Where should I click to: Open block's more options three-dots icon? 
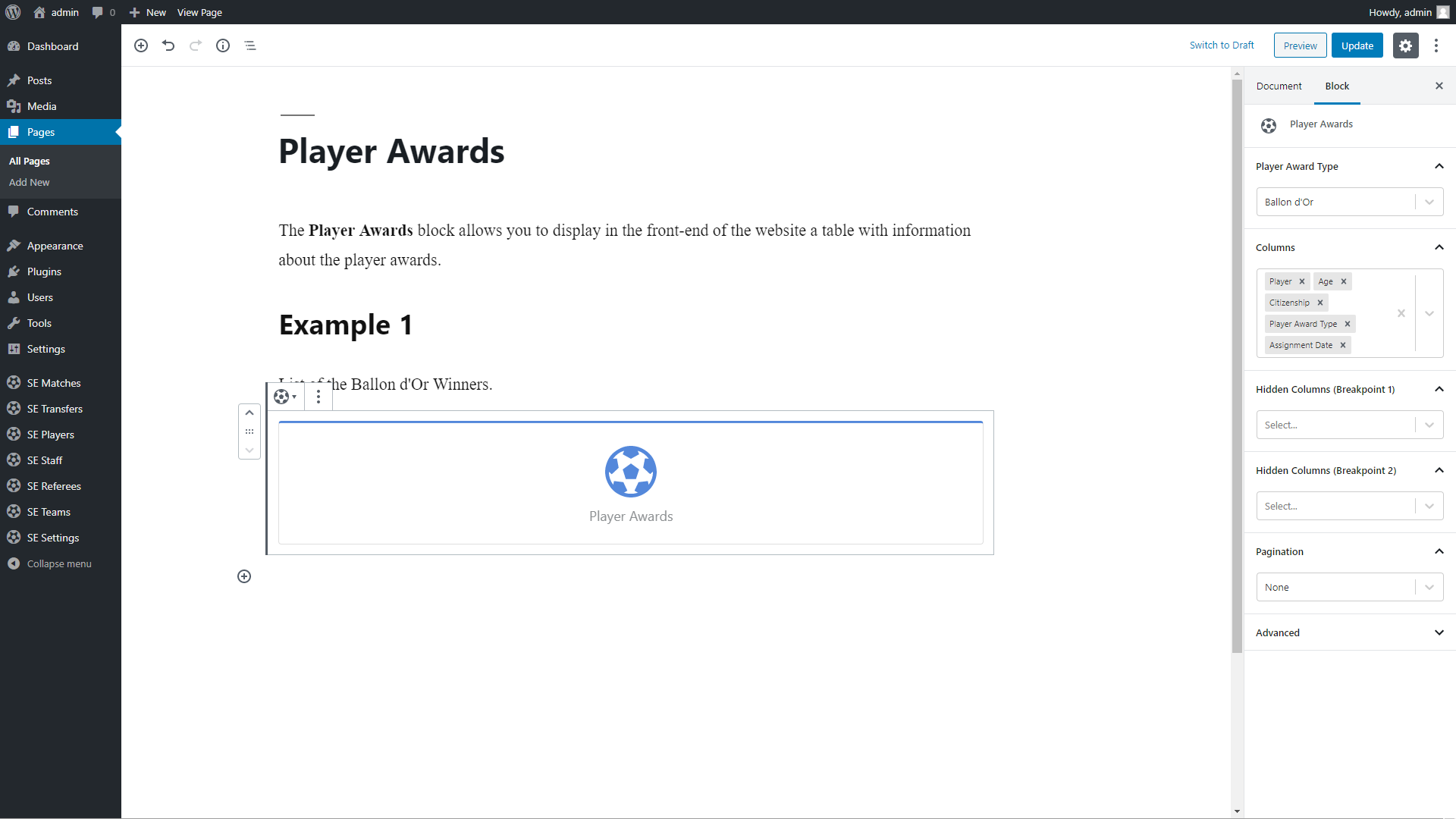point(318,397)
